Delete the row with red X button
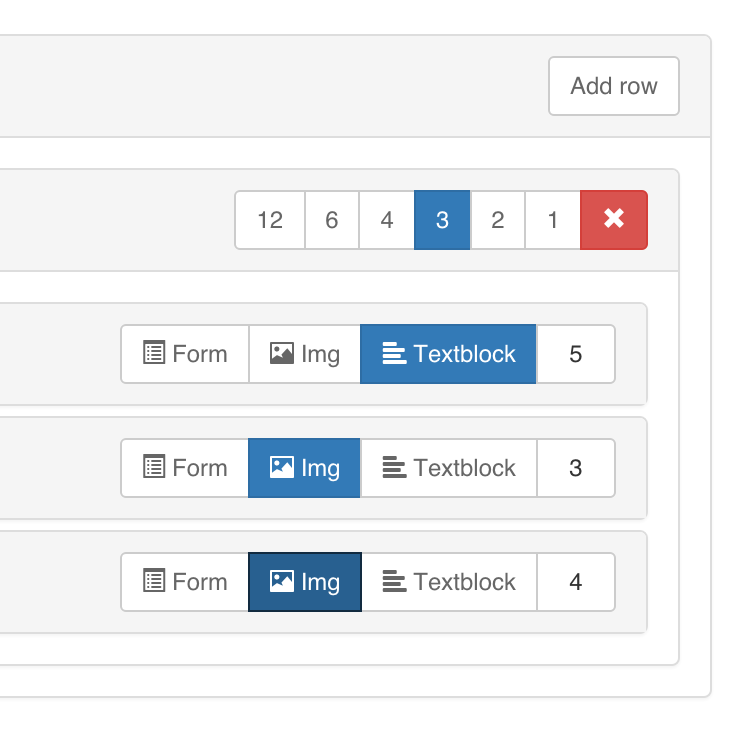734x734 pixels. tap(613, 220)
